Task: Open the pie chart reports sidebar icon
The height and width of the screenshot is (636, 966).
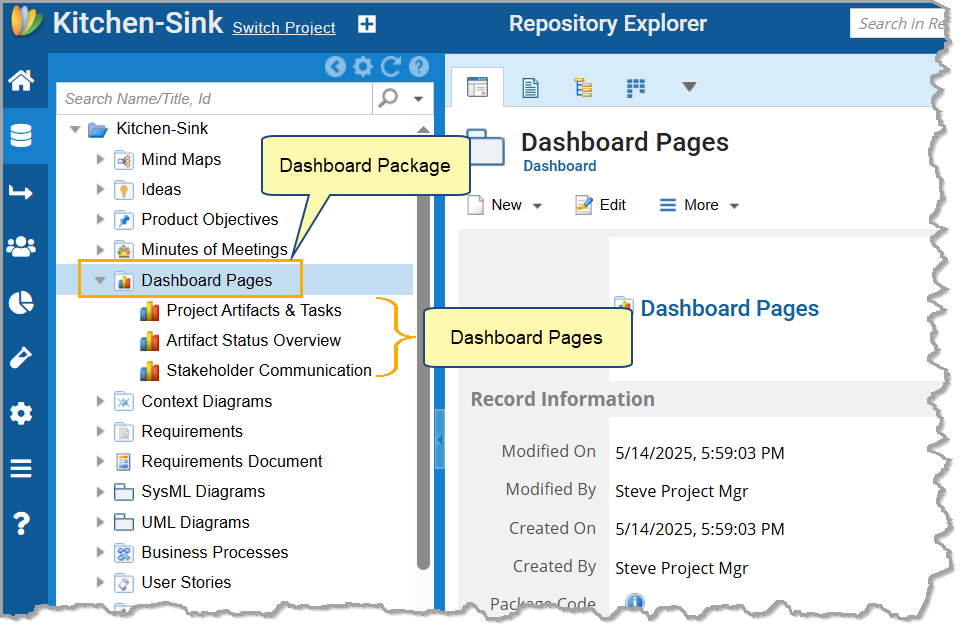Action: 21,303
